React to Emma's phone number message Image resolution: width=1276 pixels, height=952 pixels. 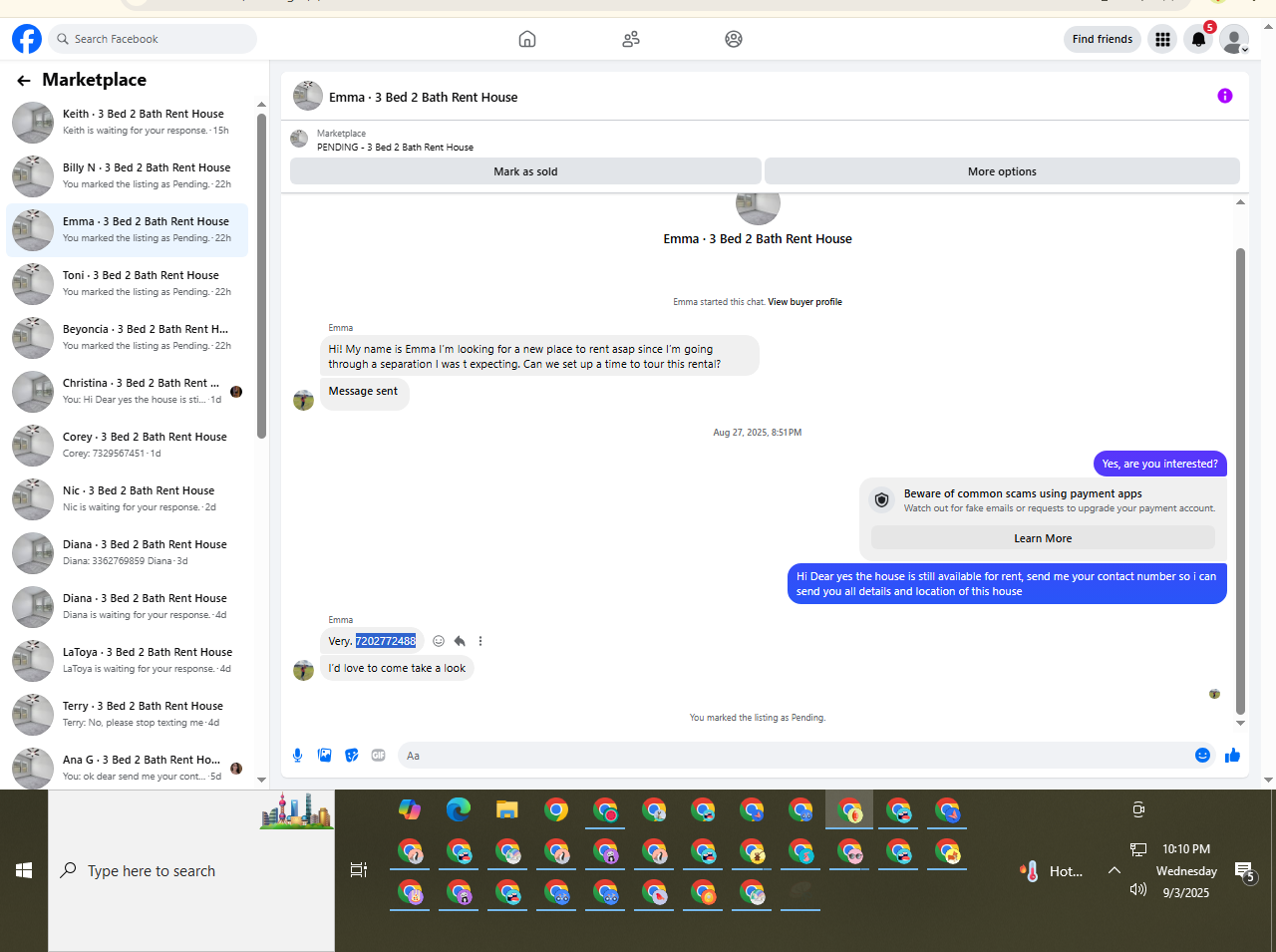click(x=439, y=641)
